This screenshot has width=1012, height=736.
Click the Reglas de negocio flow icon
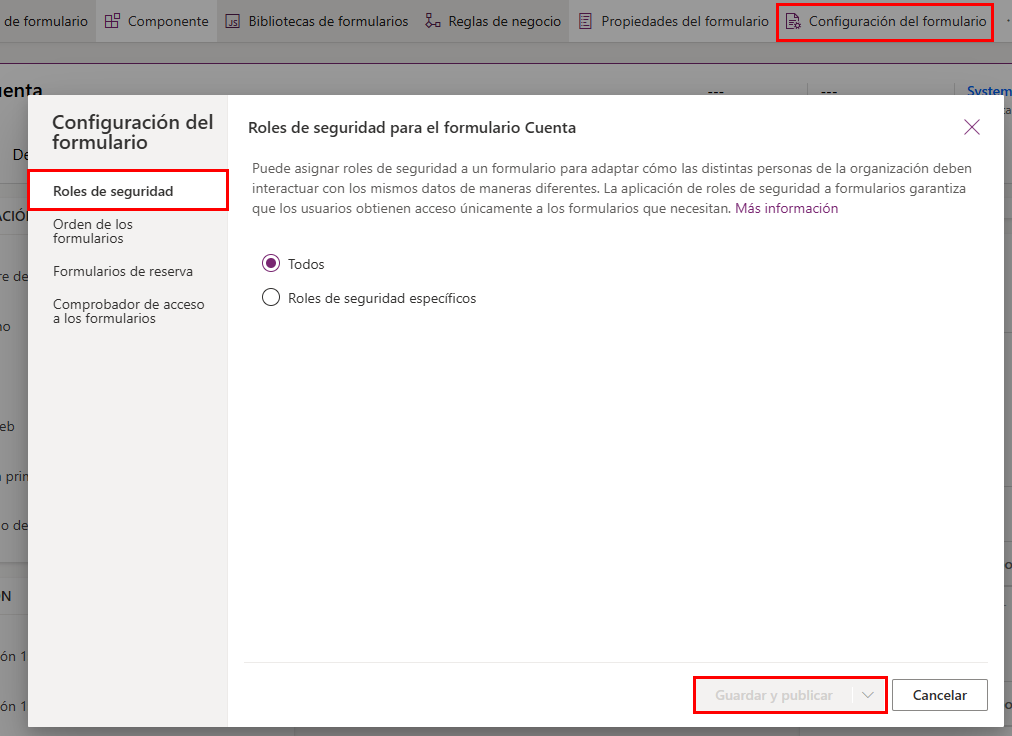tap(432, 21)
